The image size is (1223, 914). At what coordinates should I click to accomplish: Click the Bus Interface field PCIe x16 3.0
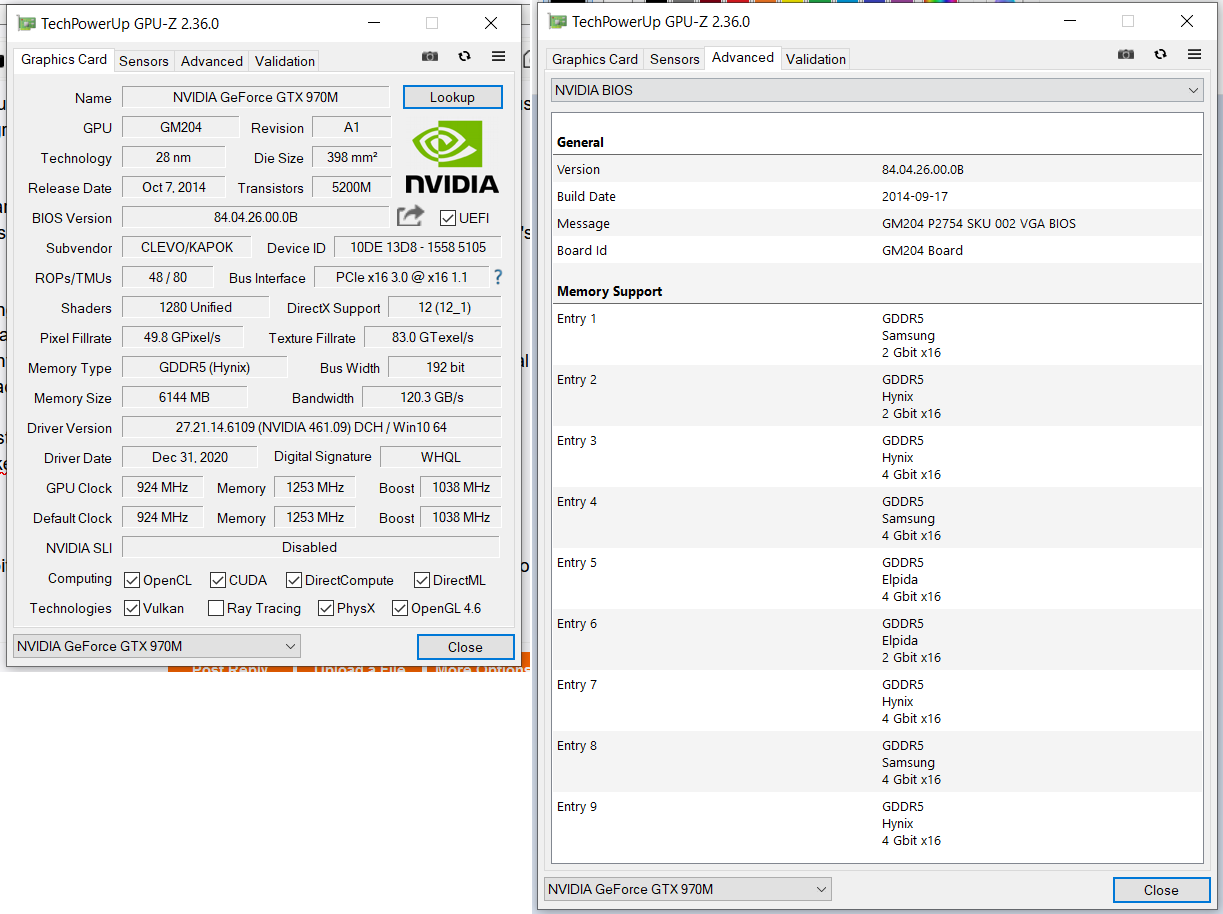coord(401,277)
